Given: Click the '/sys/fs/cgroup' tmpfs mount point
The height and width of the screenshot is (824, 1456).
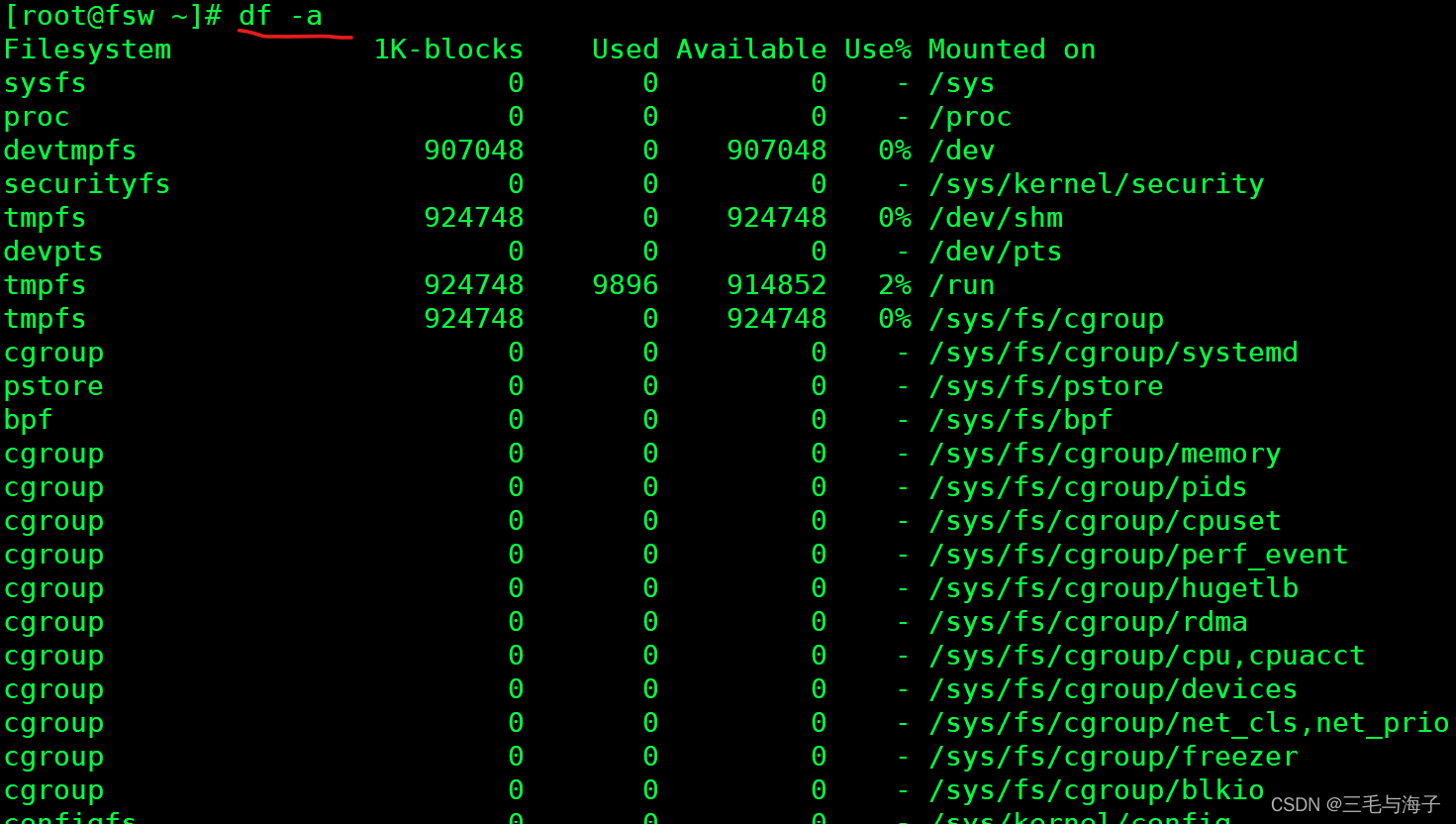Looking at the screenshot, I should (1045, 319).
